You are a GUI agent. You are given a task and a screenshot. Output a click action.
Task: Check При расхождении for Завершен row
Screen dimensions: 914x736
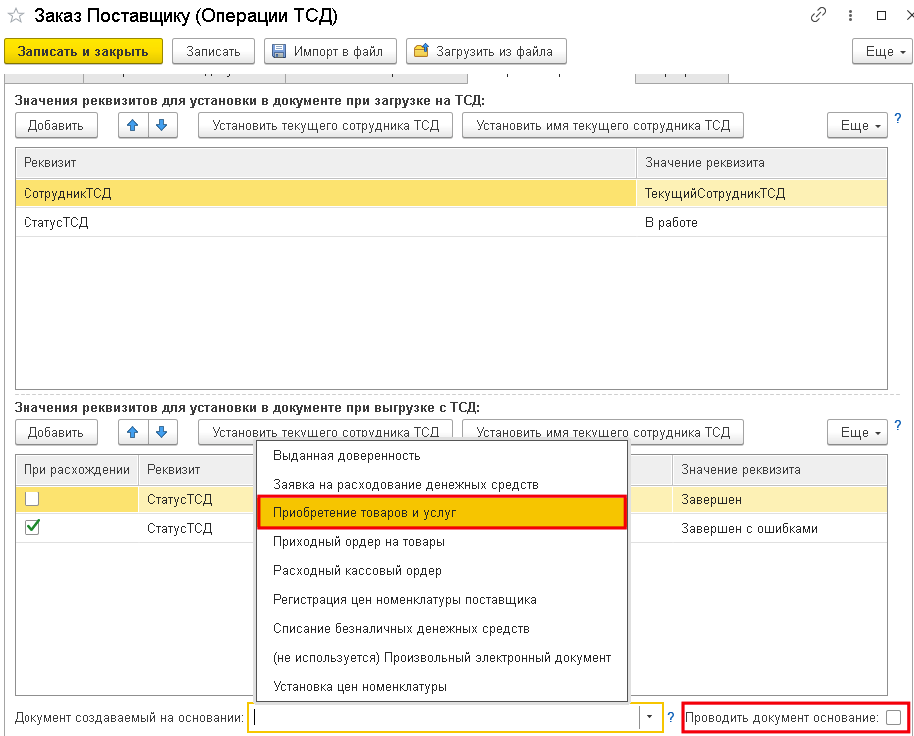coord(32,499)
